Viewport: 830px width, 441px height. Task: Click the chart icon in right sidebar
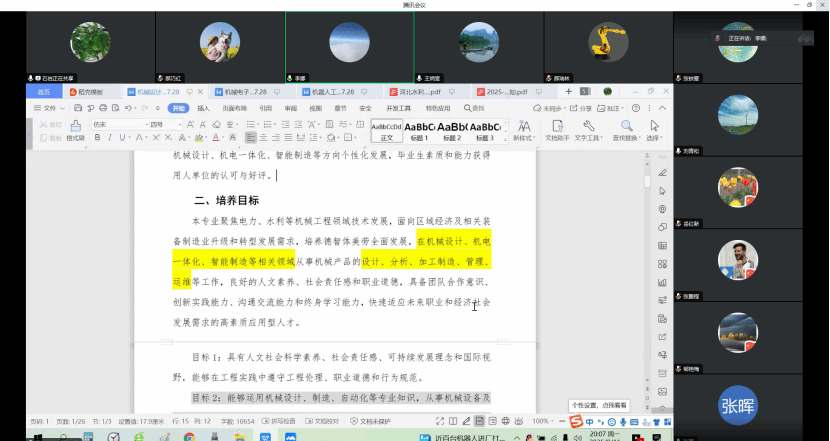tap(661, 282)
